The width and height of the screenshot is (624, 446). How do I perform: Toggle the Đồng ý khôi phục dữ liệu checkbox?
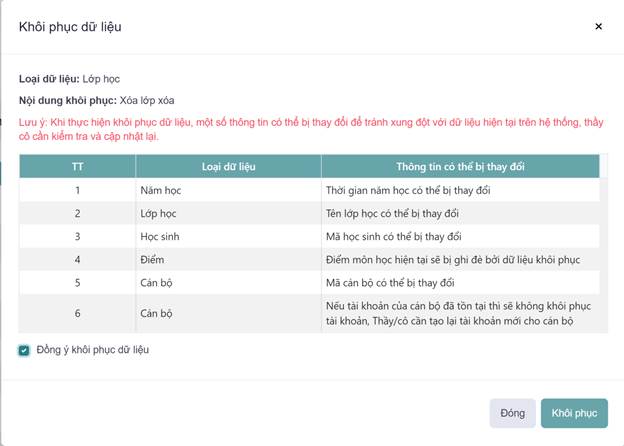point(24,350)
